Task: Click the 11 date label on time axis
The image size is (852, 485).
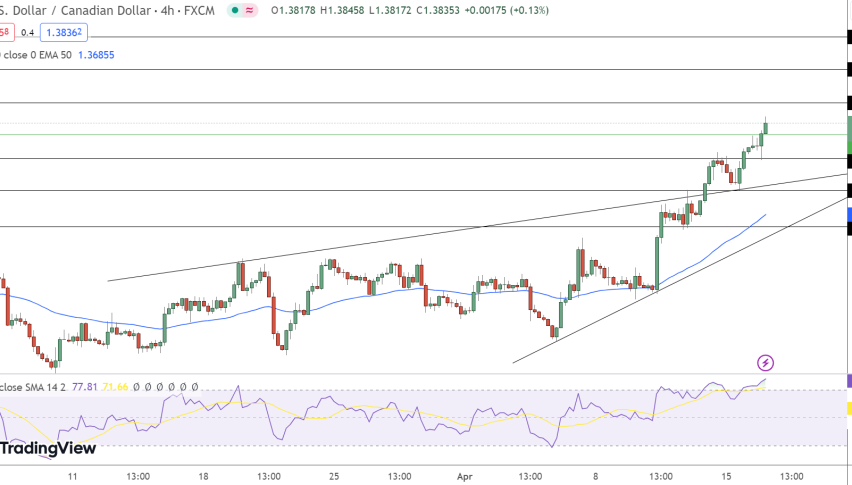Action: coord(72,476)
